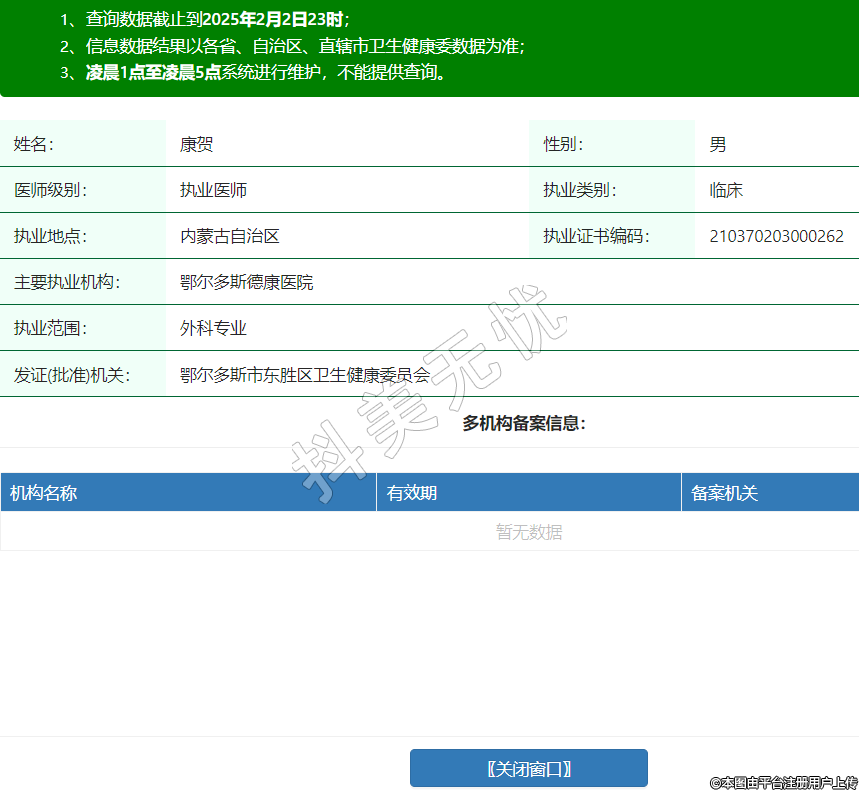This screenshot has height=790, width=859.
Task: Click the 鄂尔多斯德康医院 institution value
Action: pyautogui.click(x=246, y=283)
